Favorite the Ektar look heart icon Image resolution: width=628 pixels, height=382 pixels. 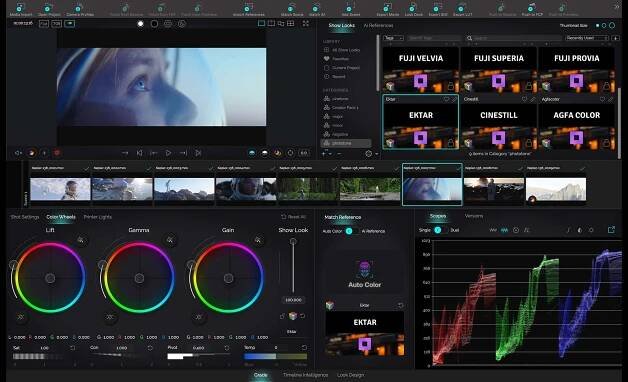coord(446,99)
